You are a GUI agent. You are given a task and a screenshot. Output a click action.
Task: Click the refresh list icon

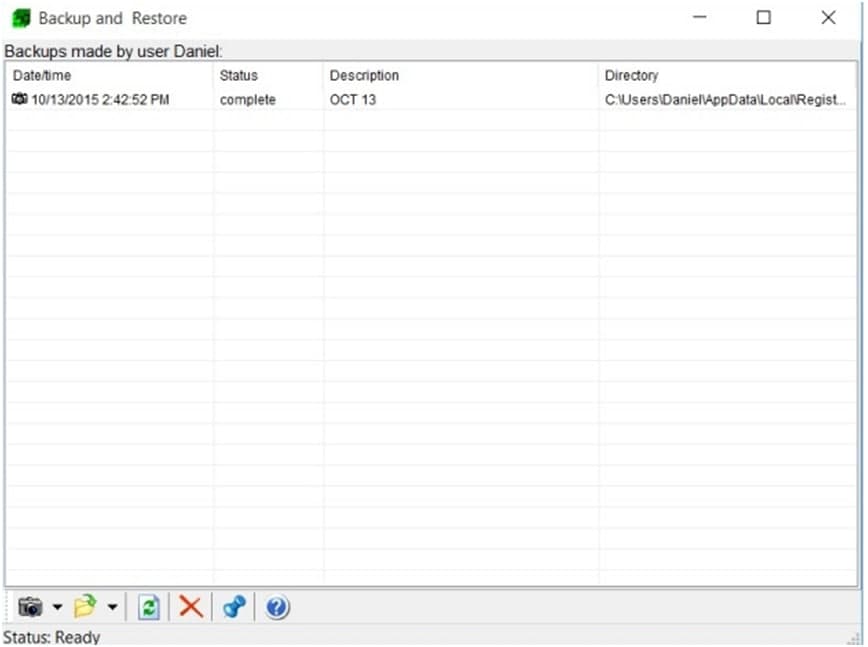149,607
